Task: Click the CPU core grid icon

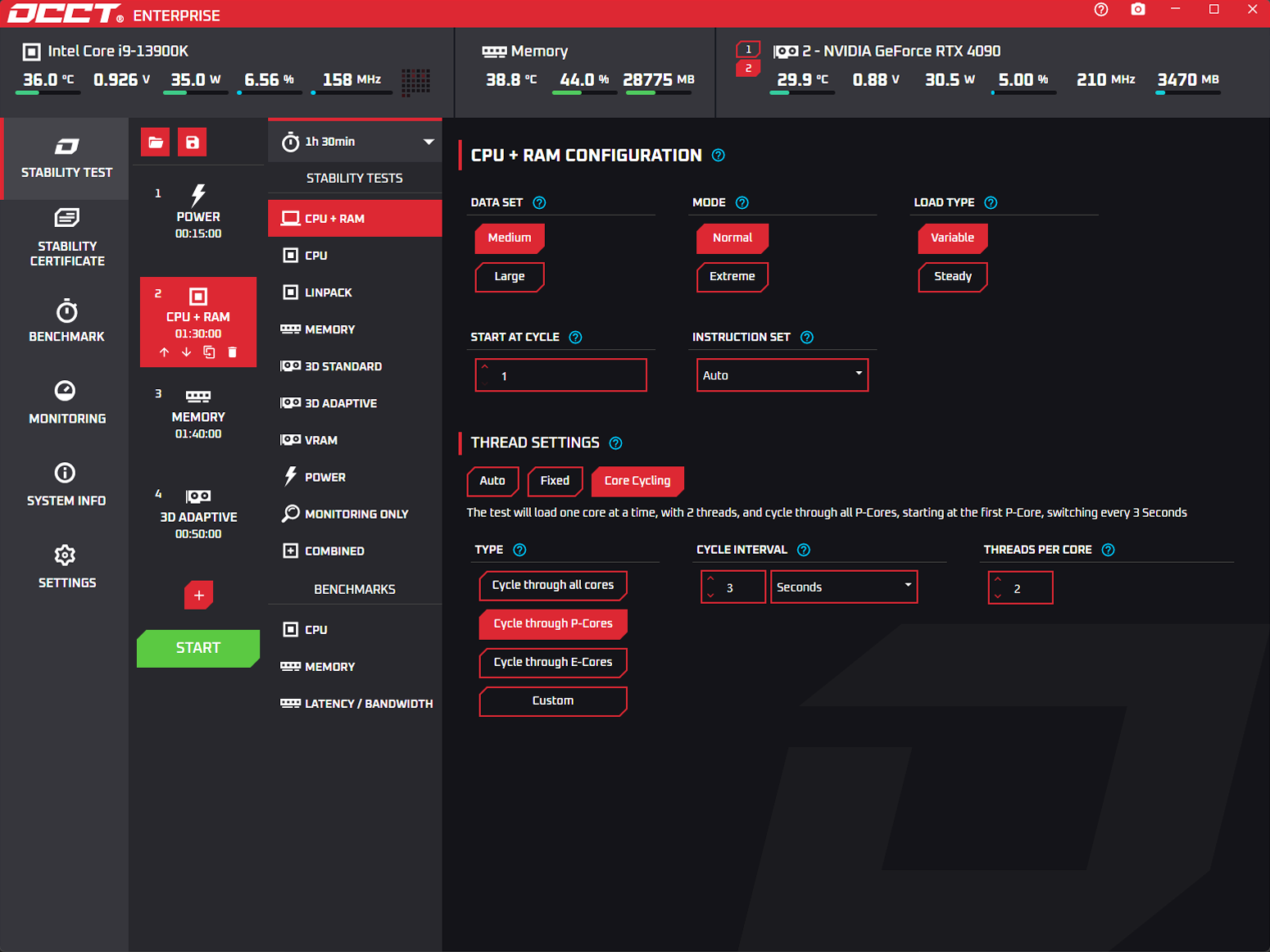Action: pyautogui.click(x=416, y=81)
